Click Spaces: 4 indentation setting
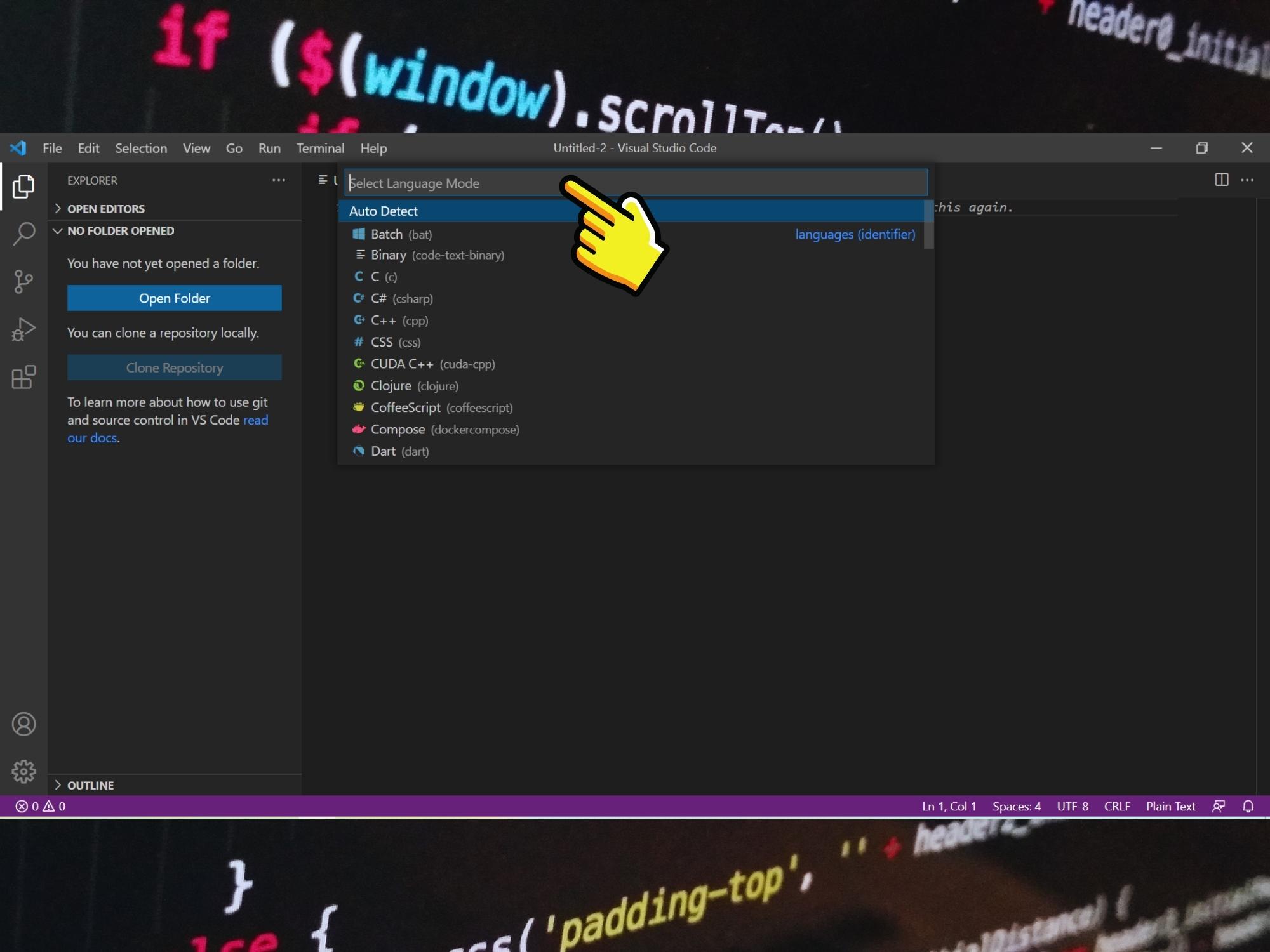1270x952 pixels. [x=1017, y=806]
